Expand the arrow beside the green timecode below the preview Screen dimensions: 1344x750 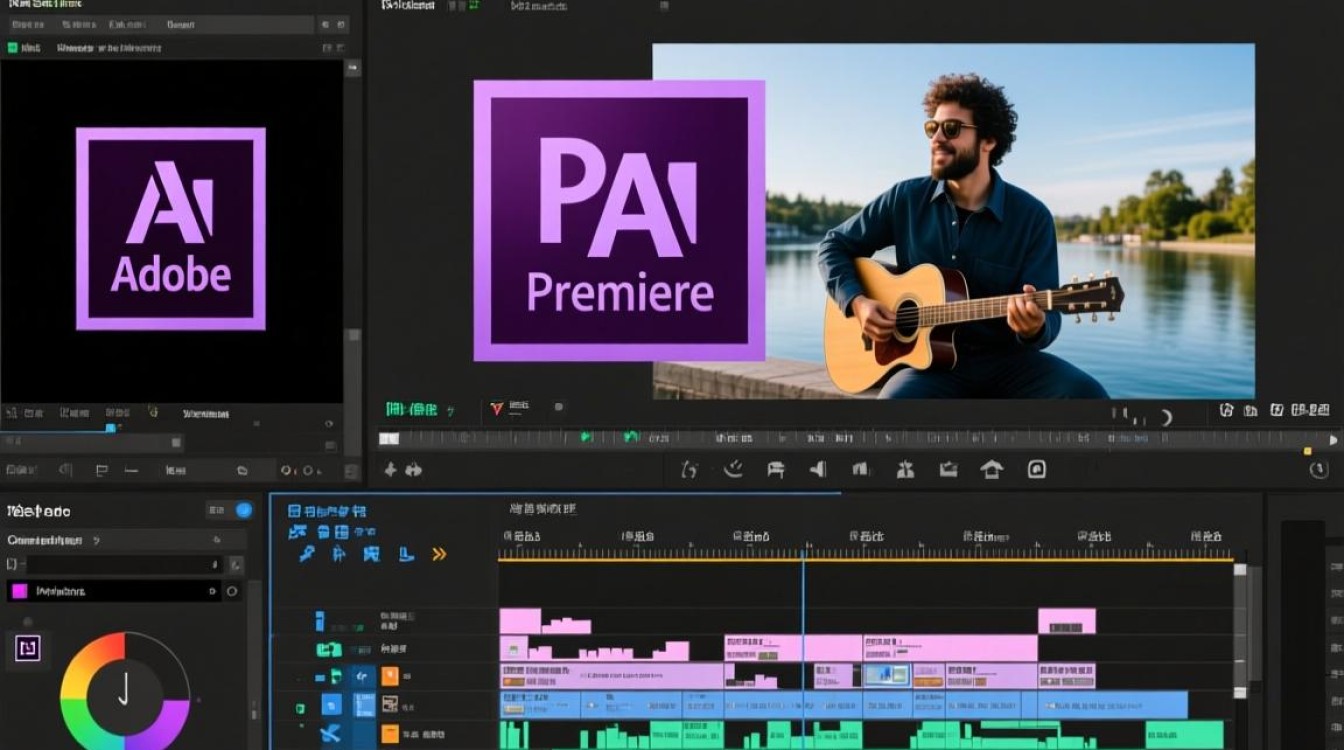(451, 410)
